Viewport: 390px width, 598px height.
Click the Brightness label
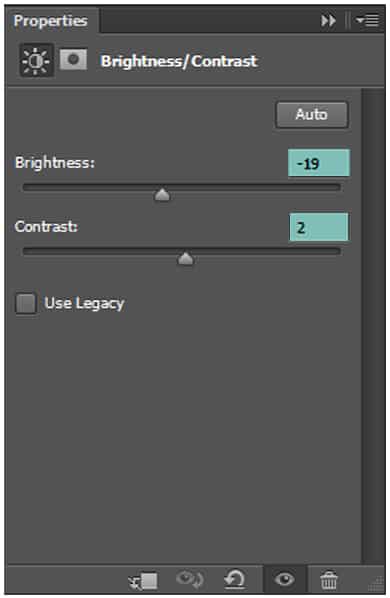tap(55, 163)
